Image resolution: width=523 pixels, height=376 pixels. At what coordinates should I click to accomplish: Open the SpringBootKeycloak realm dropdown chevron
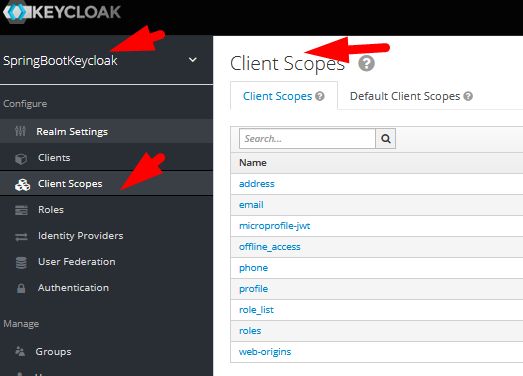[193, 60]
